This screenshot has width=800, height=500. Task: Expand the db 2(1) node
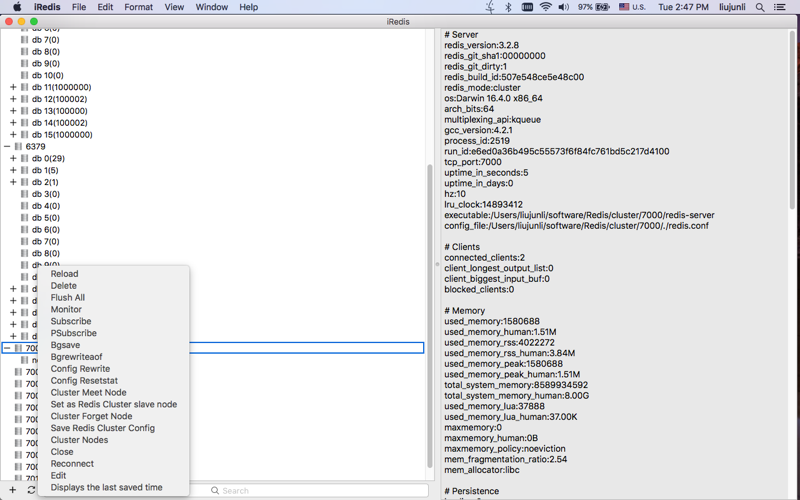coord(13,182)
